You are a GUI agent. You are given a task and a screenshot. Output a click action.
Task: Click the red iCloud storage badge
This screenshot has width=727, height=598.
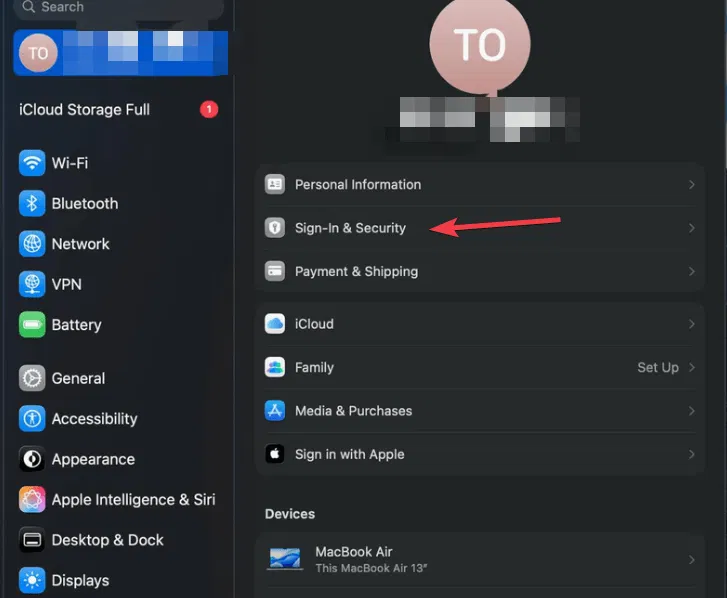click(209, 109)
